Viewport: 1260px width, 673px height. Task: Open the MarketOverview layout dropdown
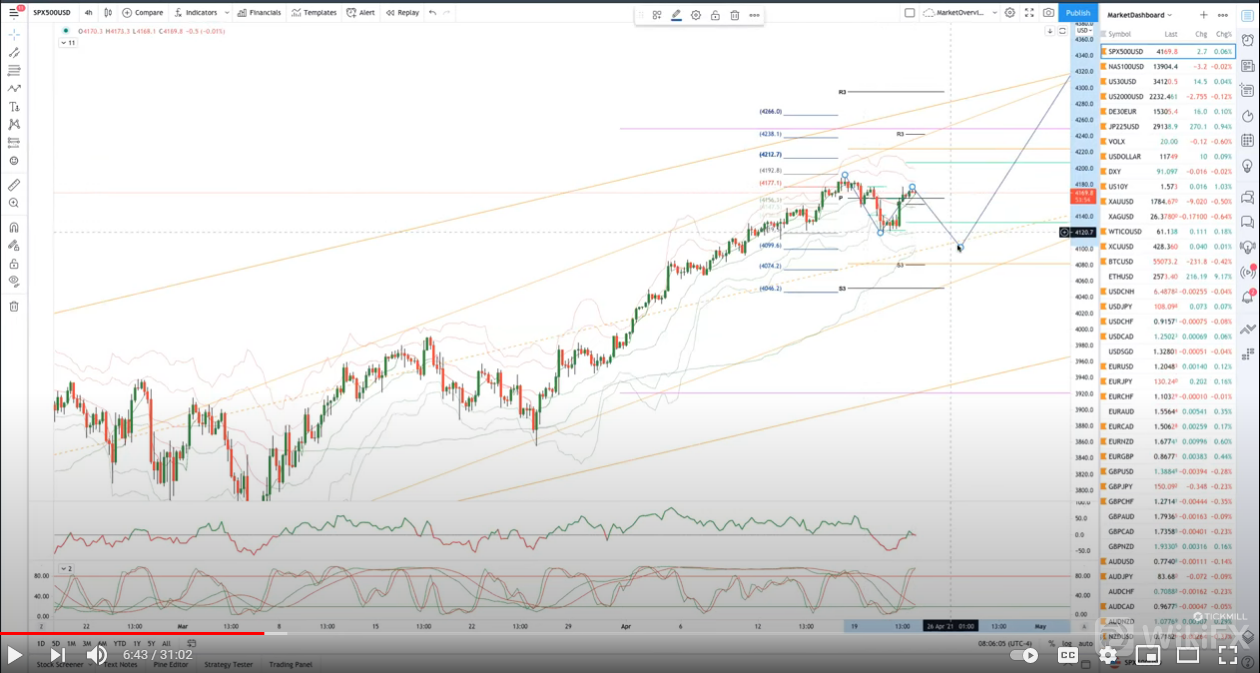[960, 13]
